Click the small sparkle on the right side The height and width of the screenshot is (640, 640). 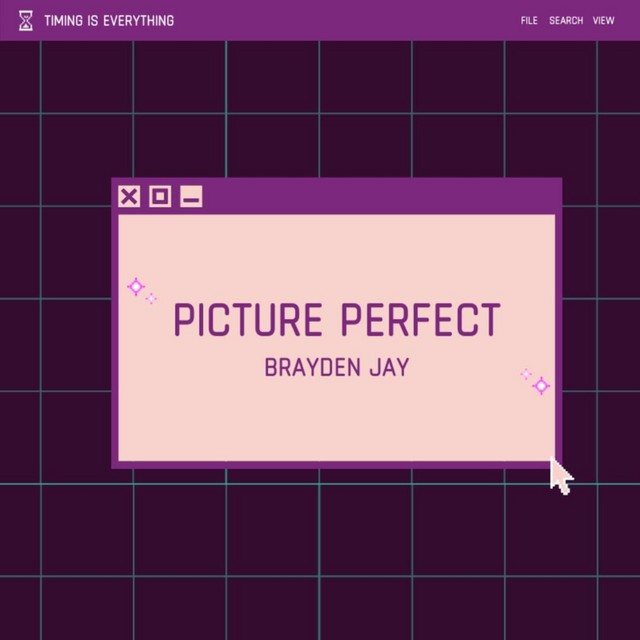click(526, 374)
